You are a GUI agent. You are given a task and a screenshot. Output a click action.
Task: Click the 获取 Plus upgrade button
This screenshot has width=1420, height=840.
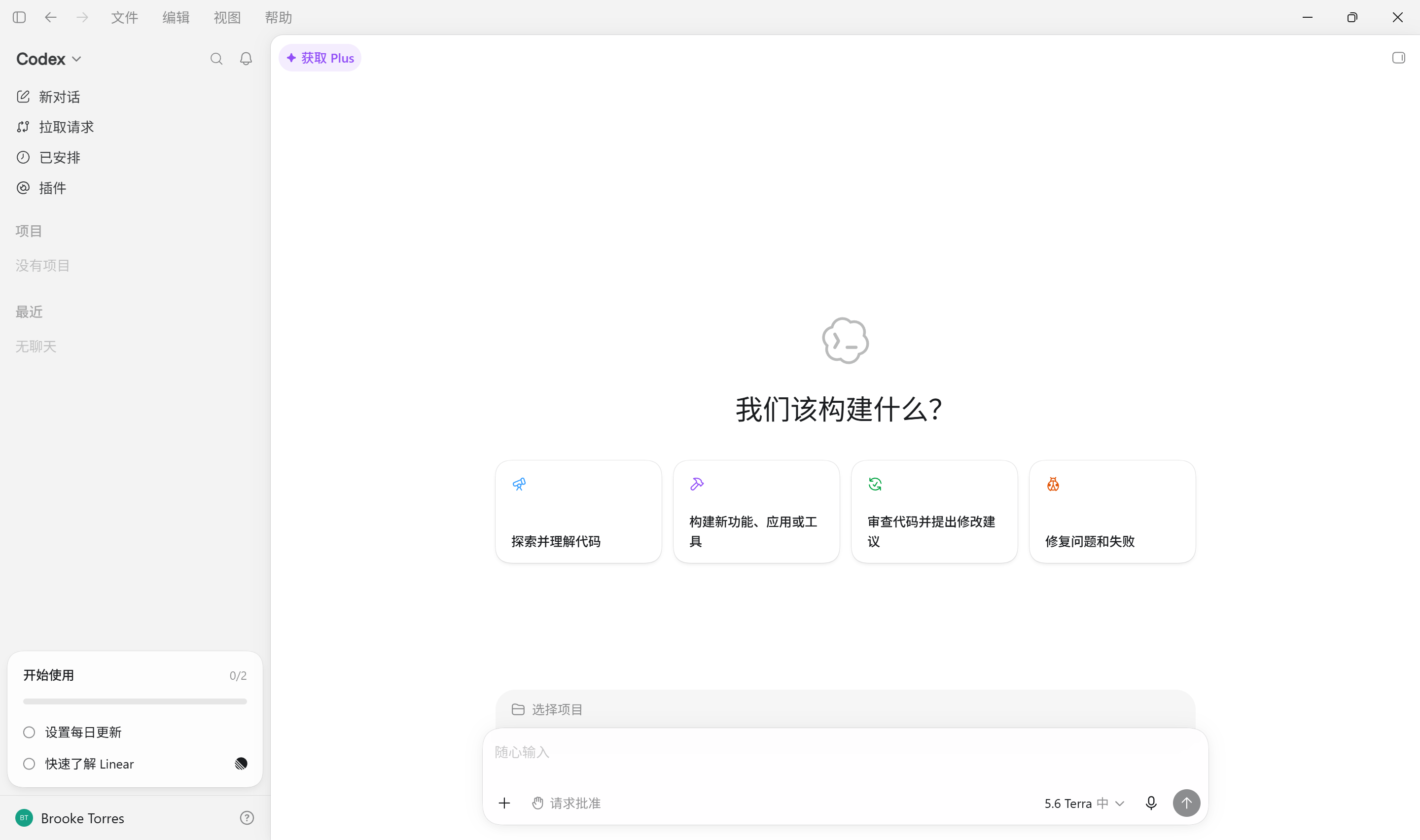pyautogui.click(x=320, y=58)
